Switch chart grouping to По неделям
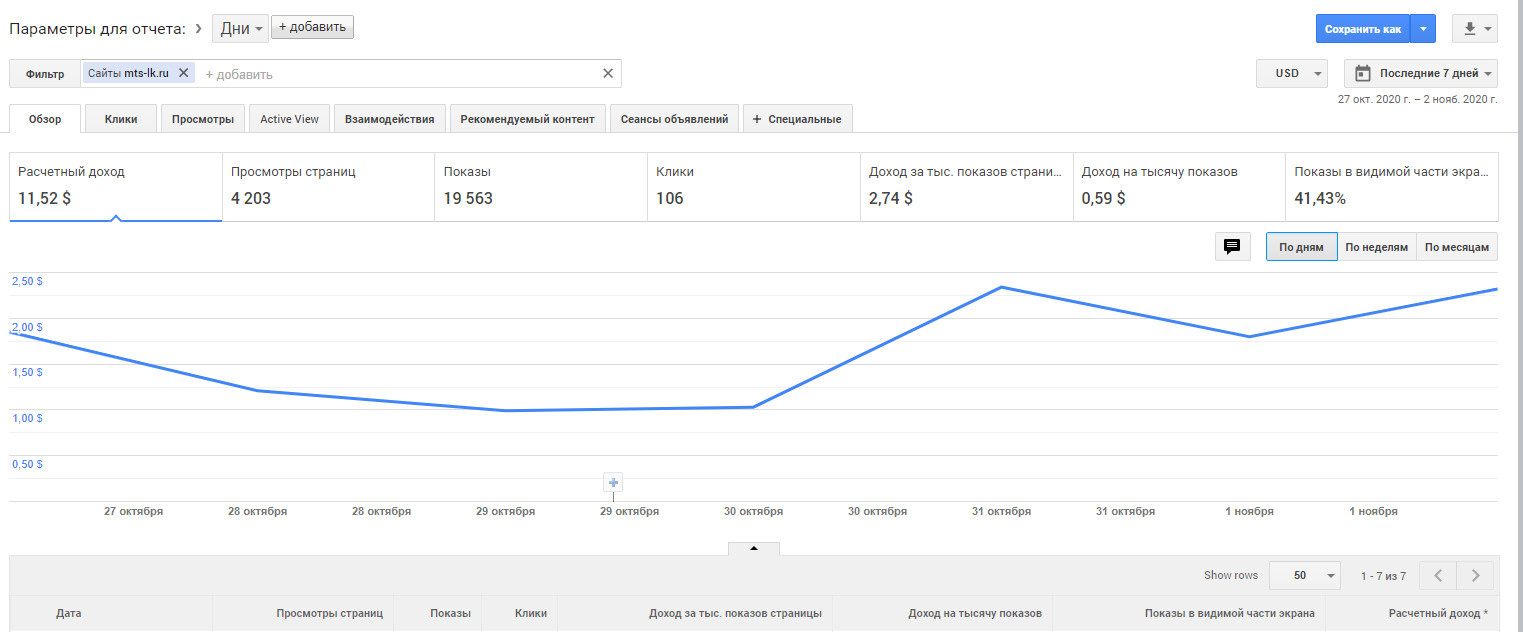This screenshot has height=632, width=1523. click(x=1376, y=247)
